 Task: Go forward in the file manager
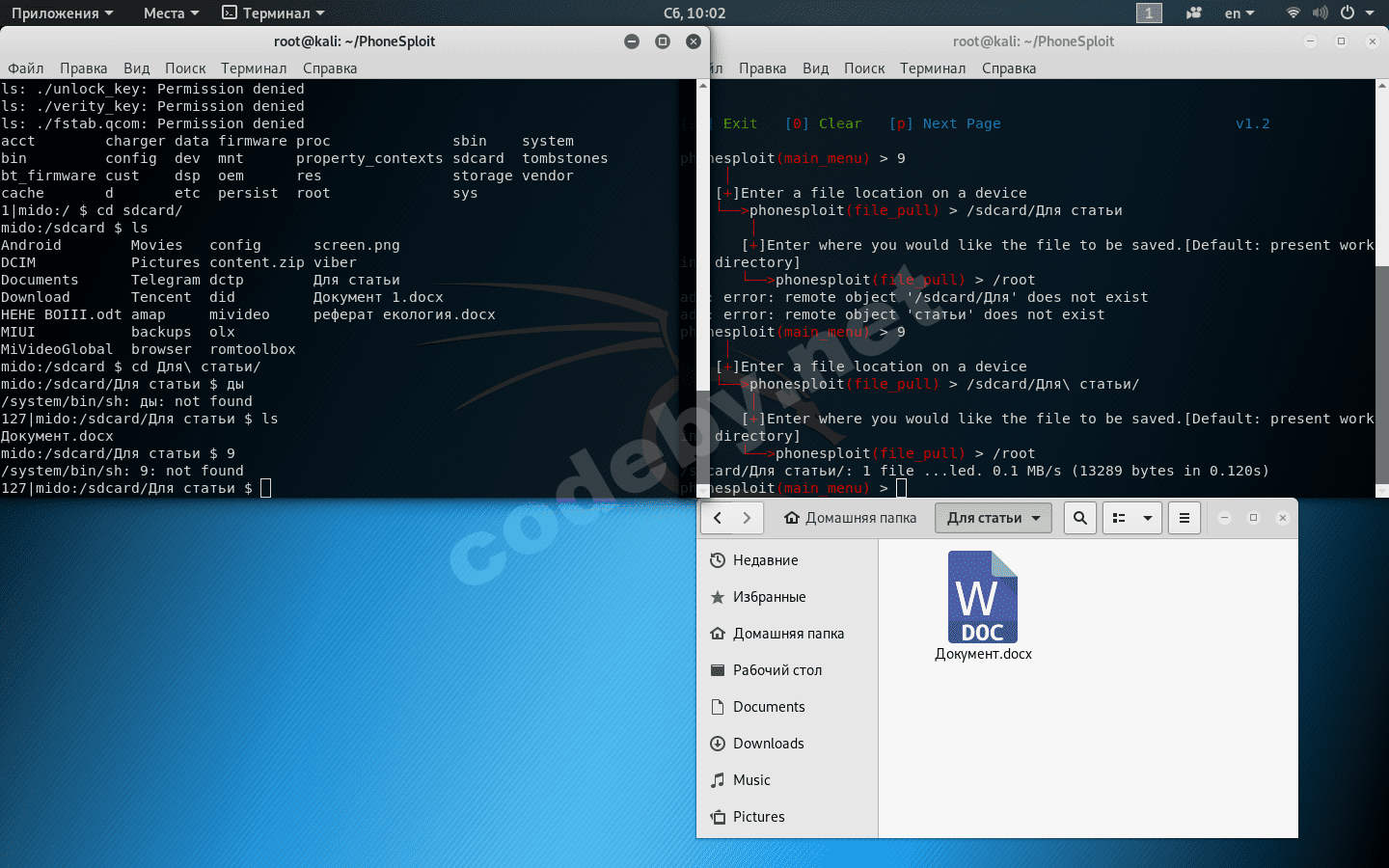(x=747, y=518)
